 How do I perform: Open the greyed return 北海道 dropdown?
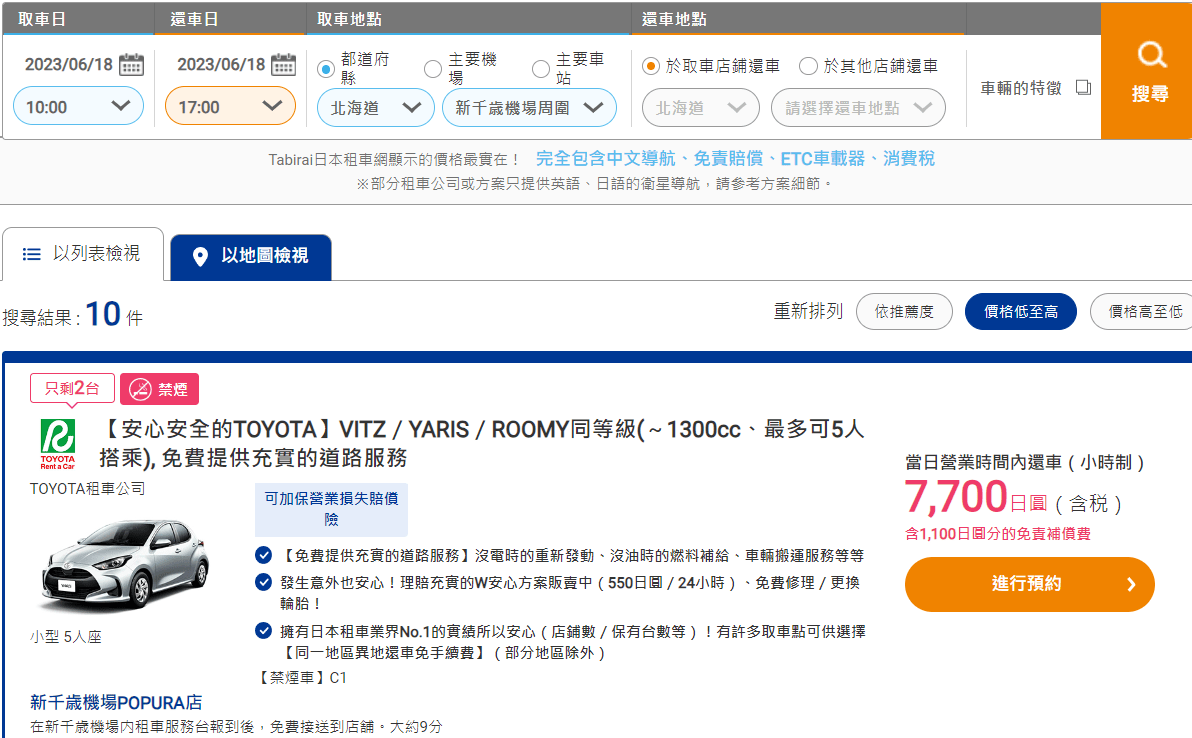701,108
